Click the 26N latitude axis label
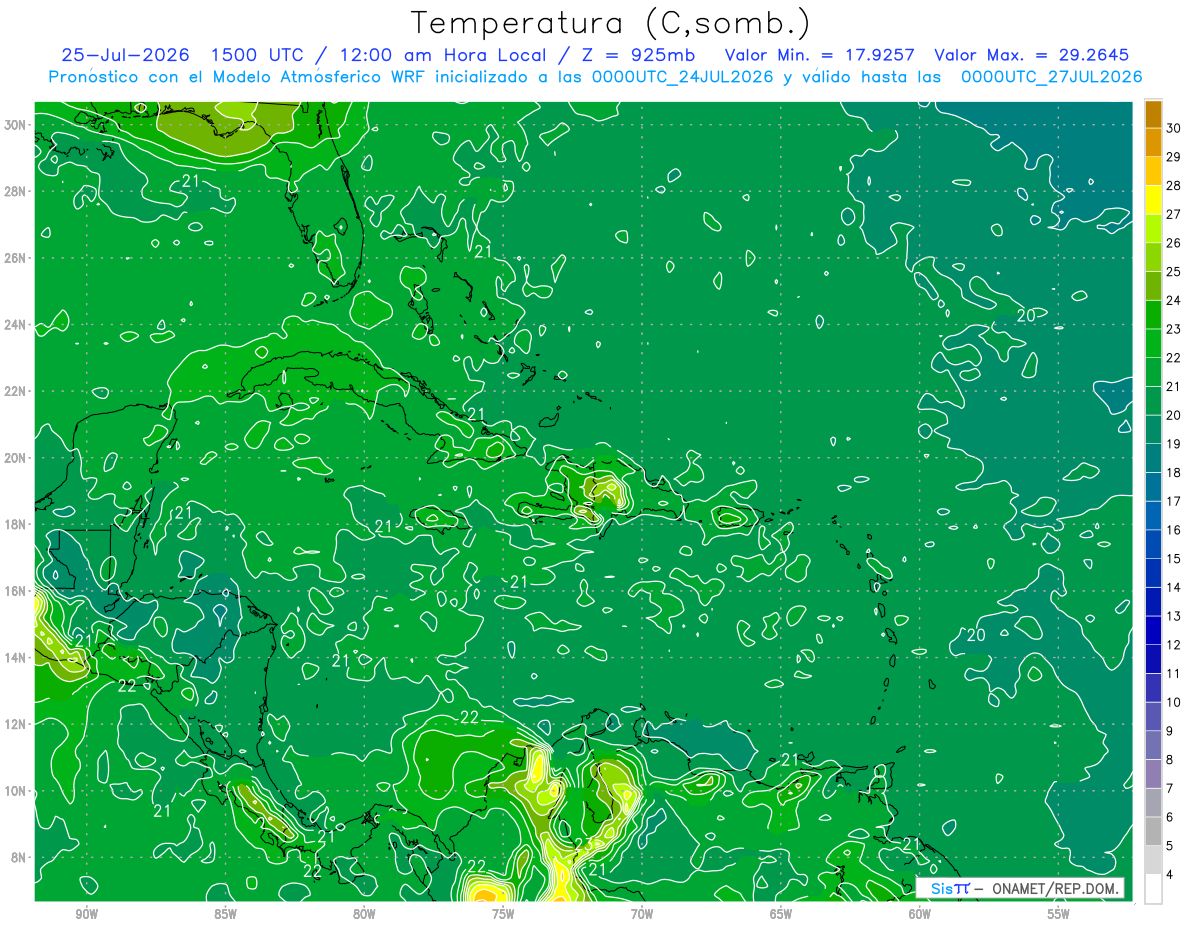The height and width of the screenshot is (927, 1200). tap(14, 258)
